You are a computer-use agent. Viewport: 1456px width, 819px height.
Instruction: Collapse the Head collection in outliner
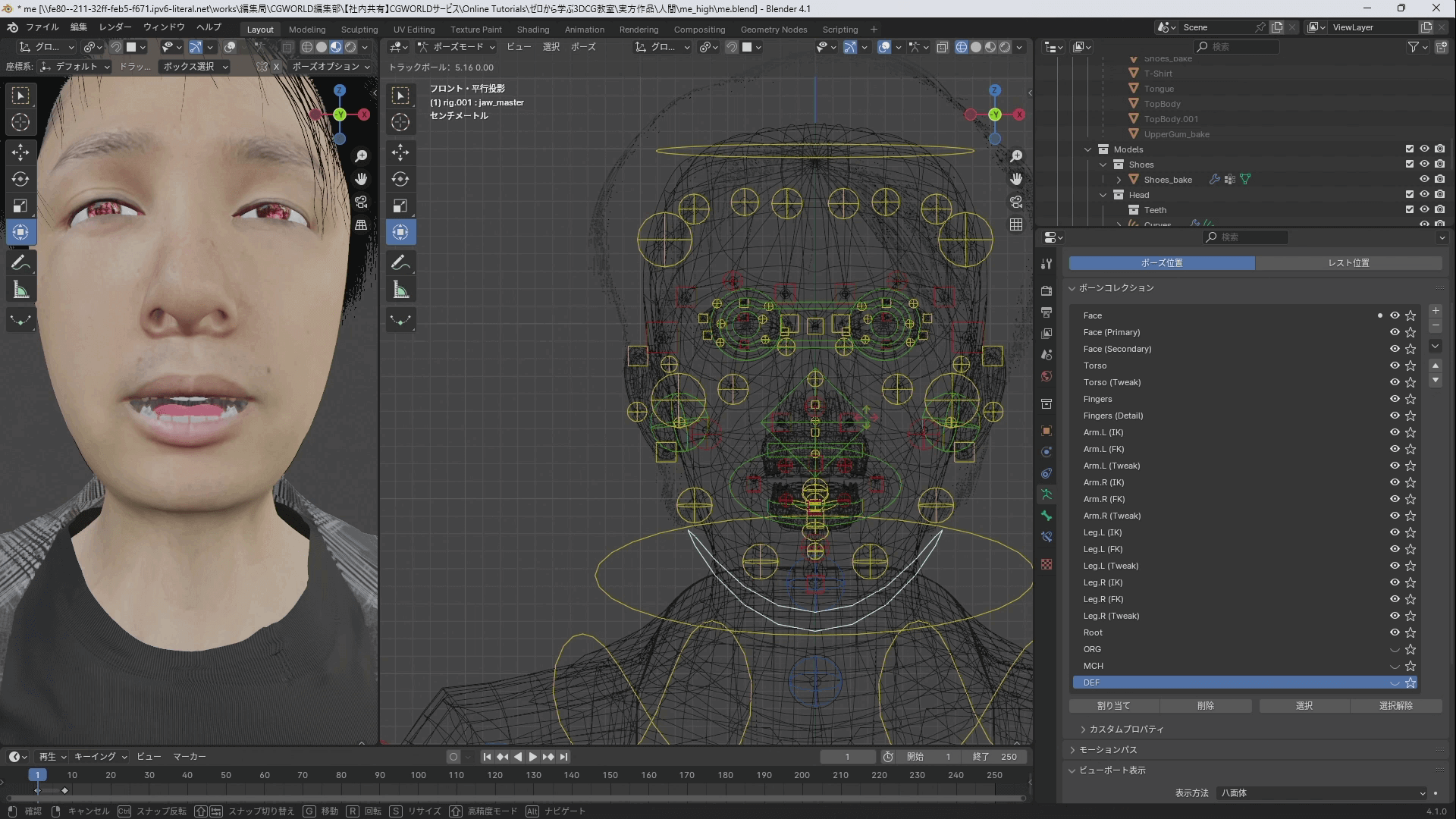[x=1103, y=195]
